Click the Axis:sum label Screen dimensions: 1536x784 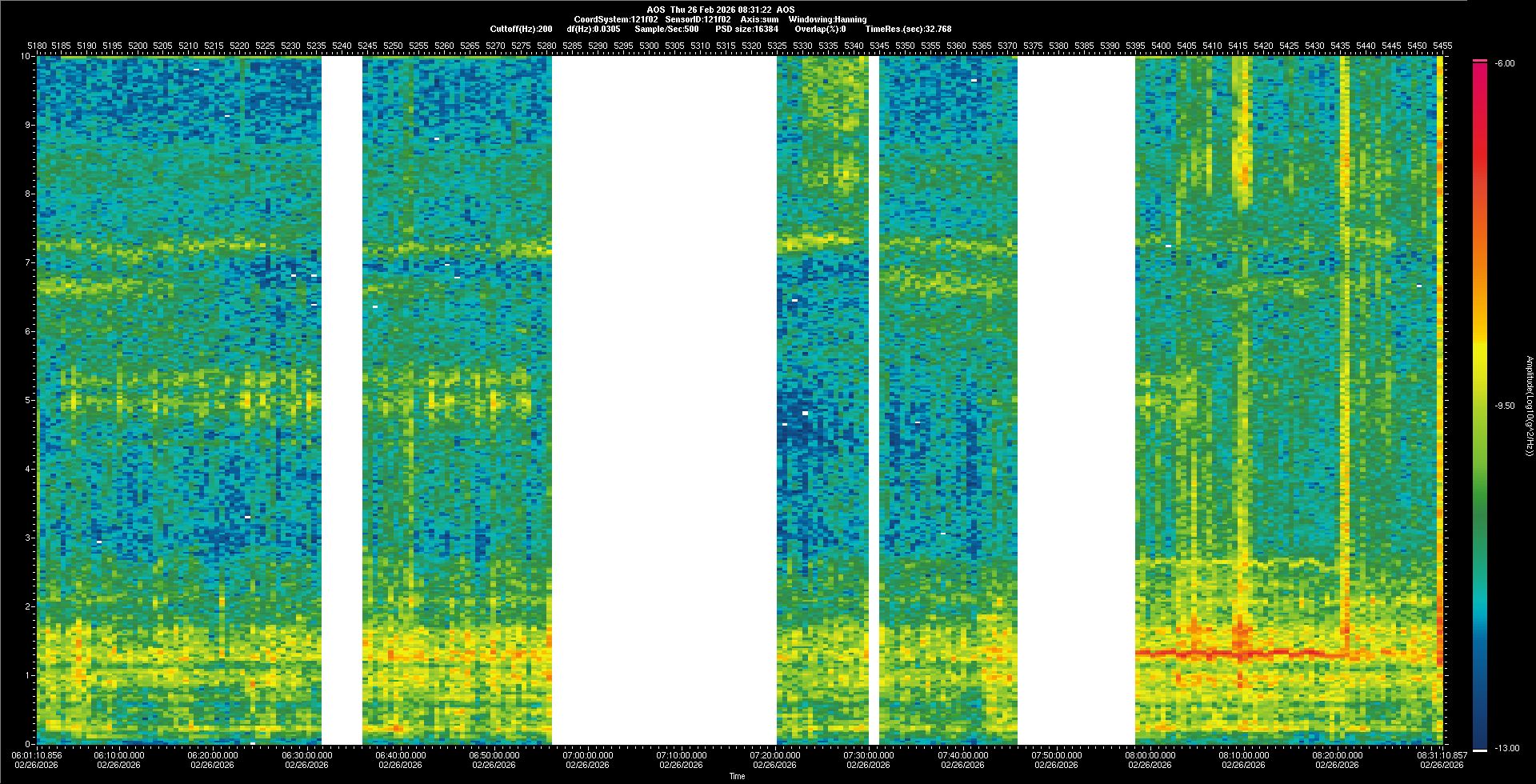(760, 19)
